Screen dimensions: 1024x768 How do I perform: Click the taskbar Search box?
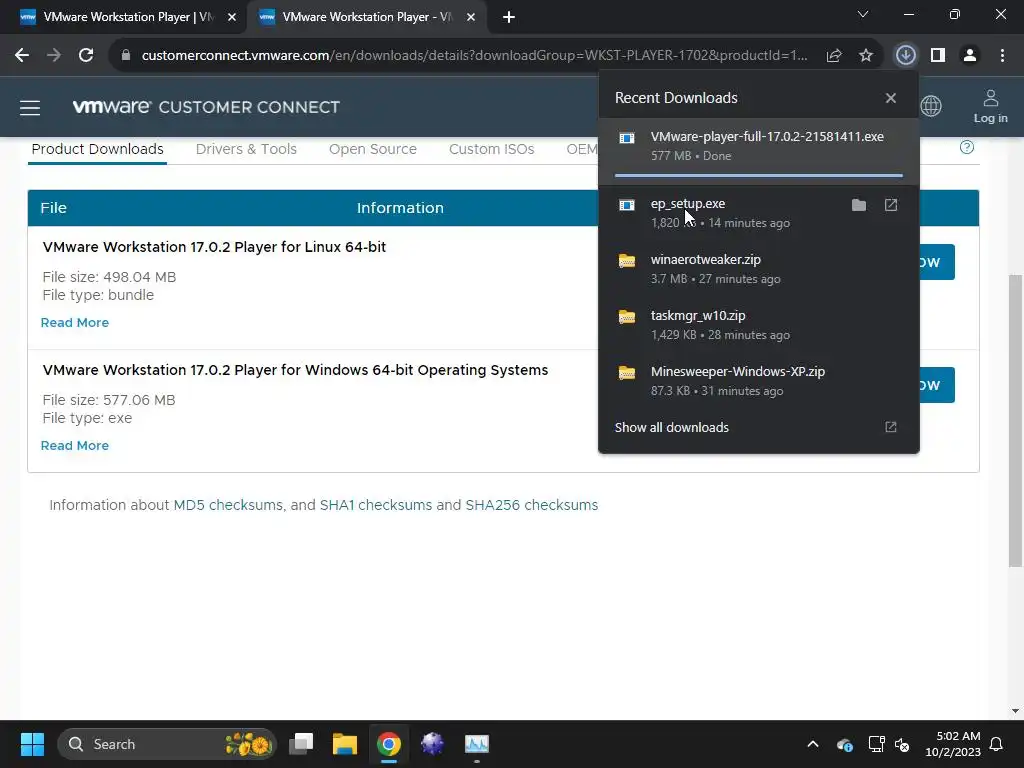pos(167,744)
